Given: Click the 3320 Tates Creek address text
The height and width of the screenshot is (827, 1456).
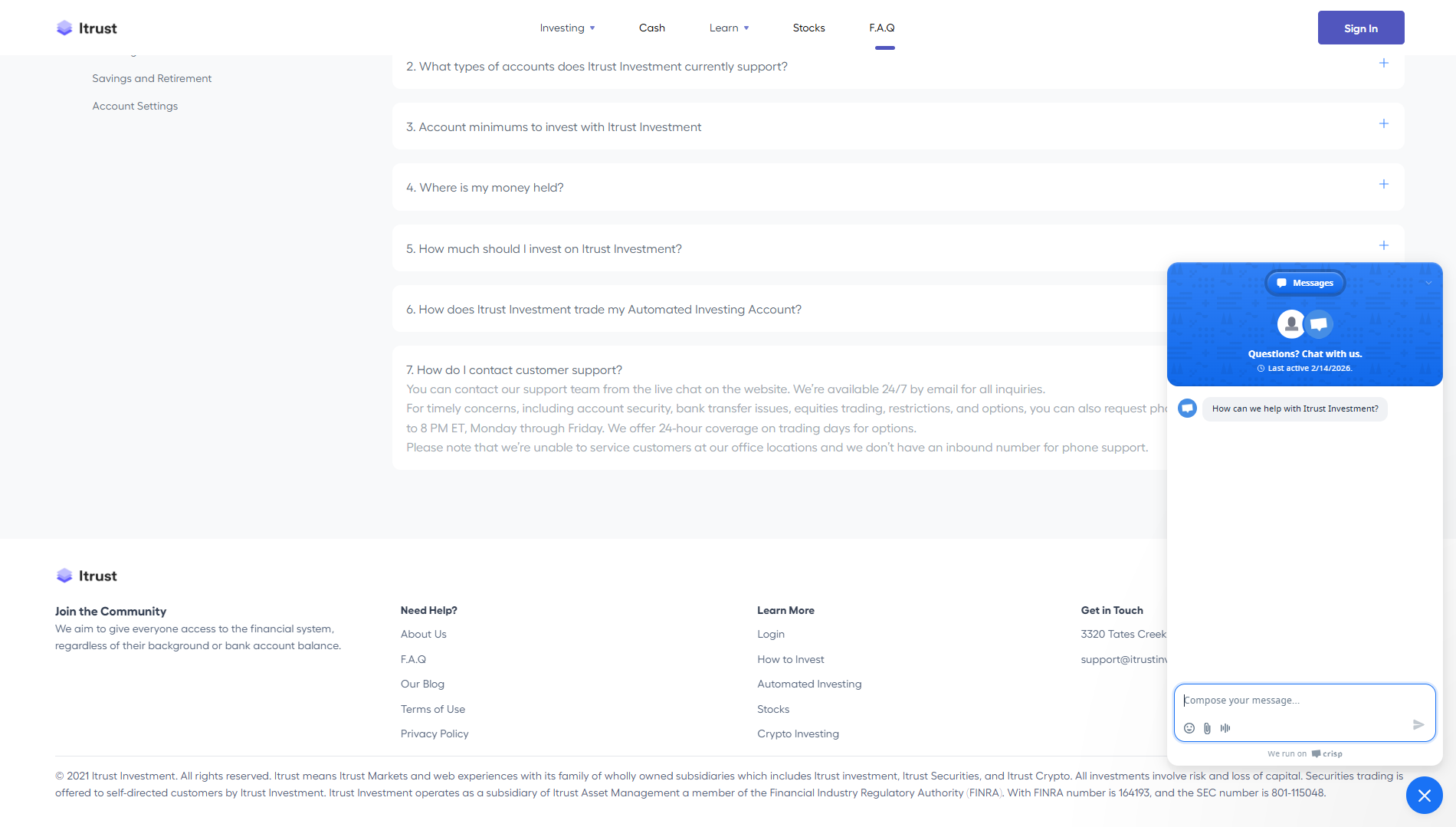Looking at the screenshot, I should (x=1124, y=634).
